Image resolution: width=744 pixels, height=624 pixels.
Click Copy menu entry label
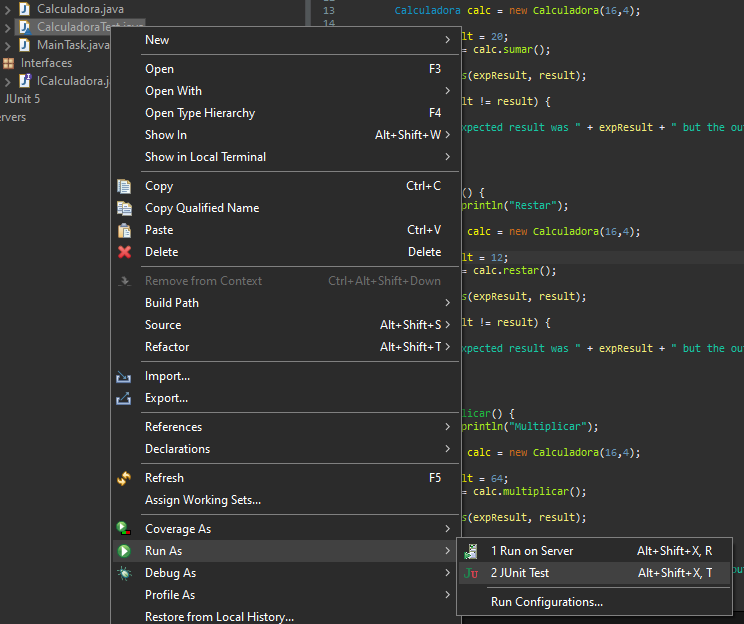tap(159, 186)
